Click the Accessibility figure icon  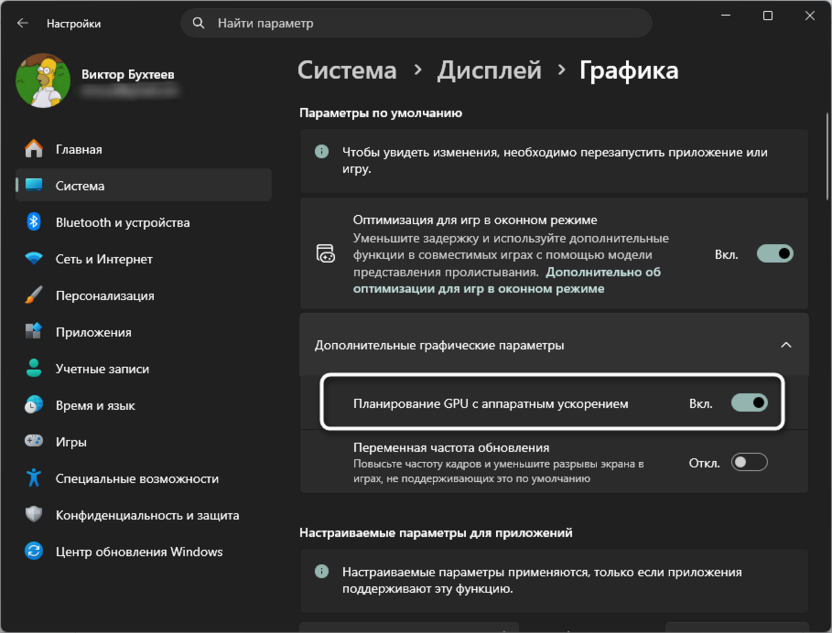pos(33,478)
